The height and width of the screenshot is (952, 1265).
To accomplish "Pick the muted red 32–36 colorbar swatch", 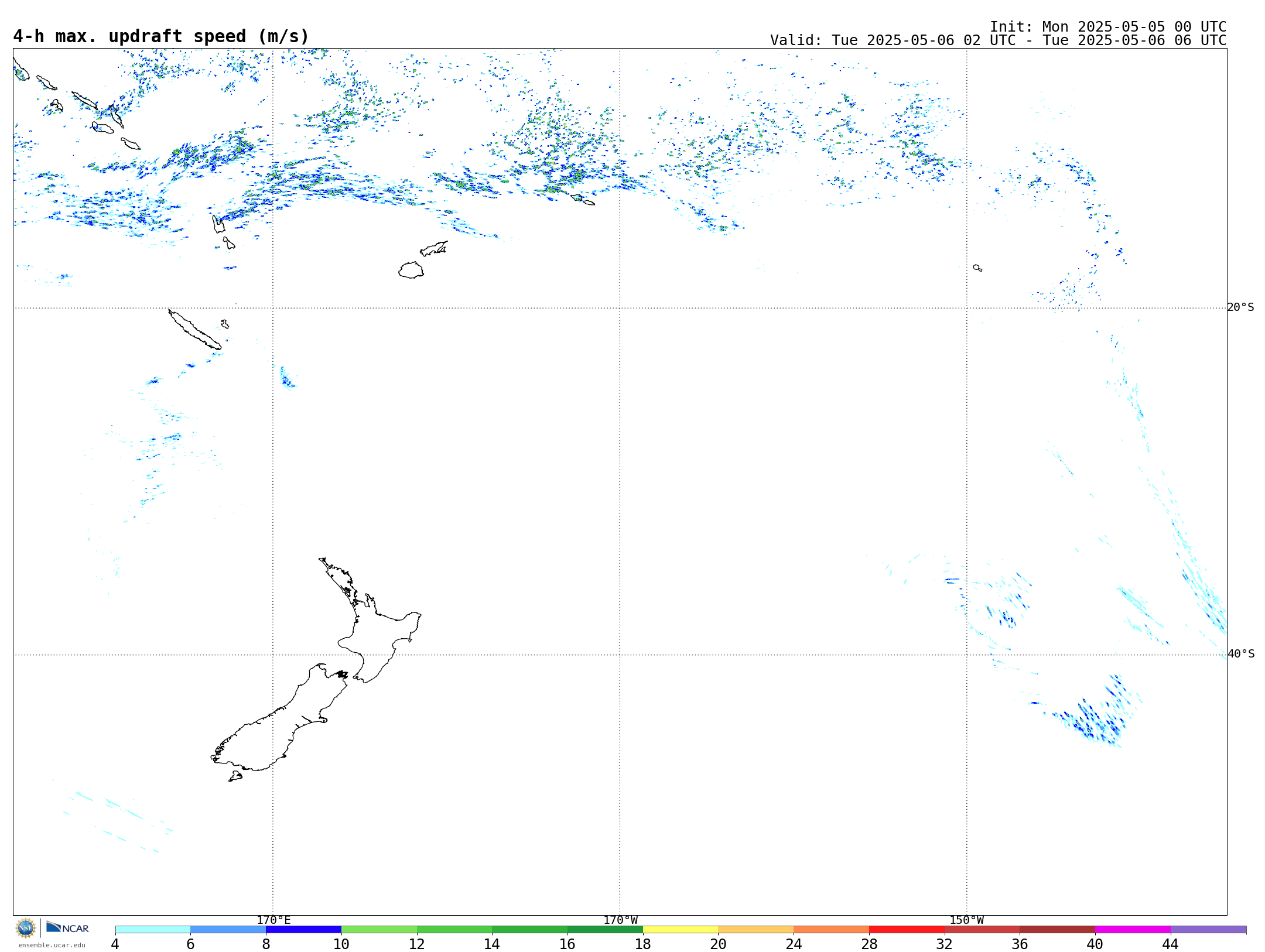I will [982, 929].
